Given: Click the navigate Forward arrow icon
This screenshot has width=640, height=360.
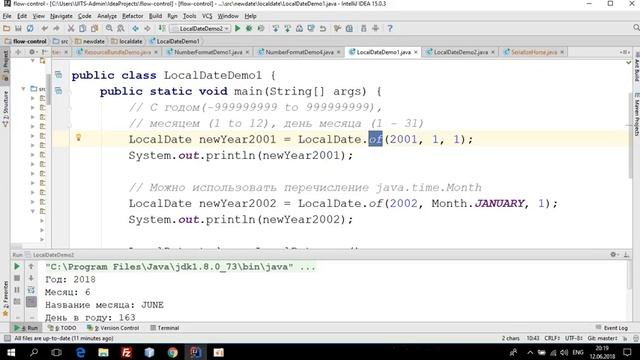Looking at the screenshot, I should pos(147,29).
